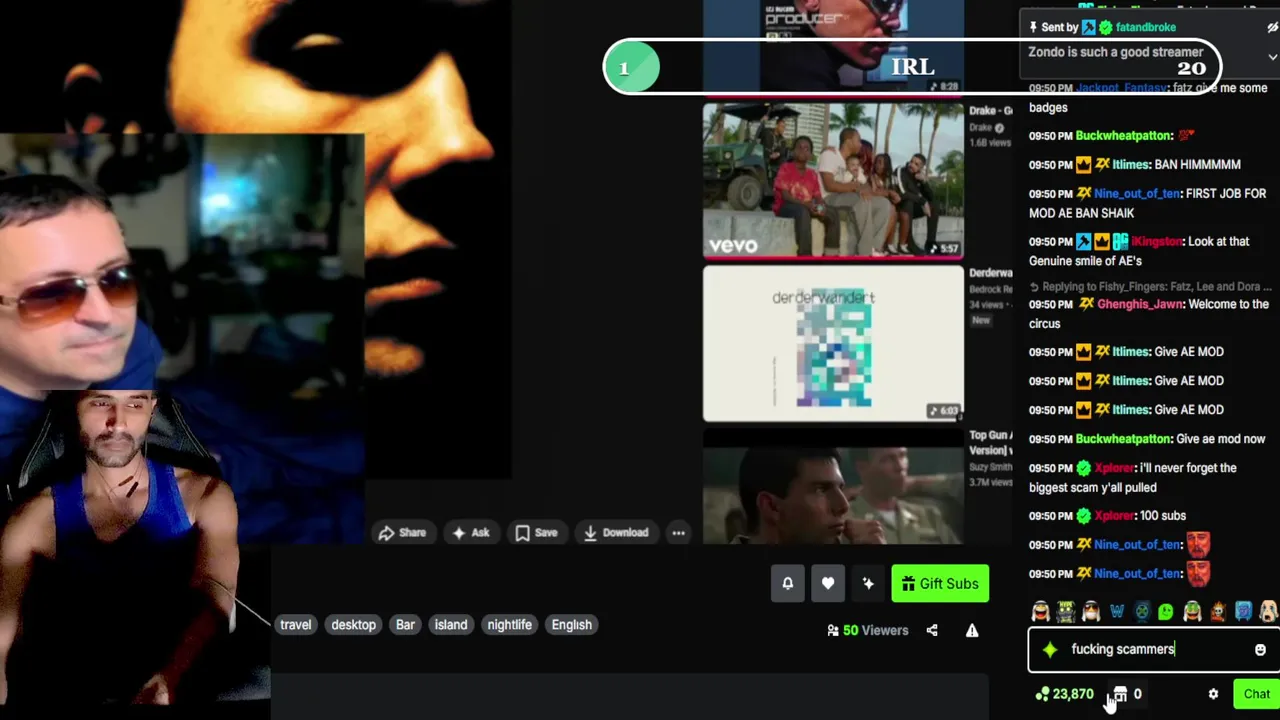Click the sparkle icon button beside Gift Subs
Viewport: 1280px width, 720px height.
point(868,584)
